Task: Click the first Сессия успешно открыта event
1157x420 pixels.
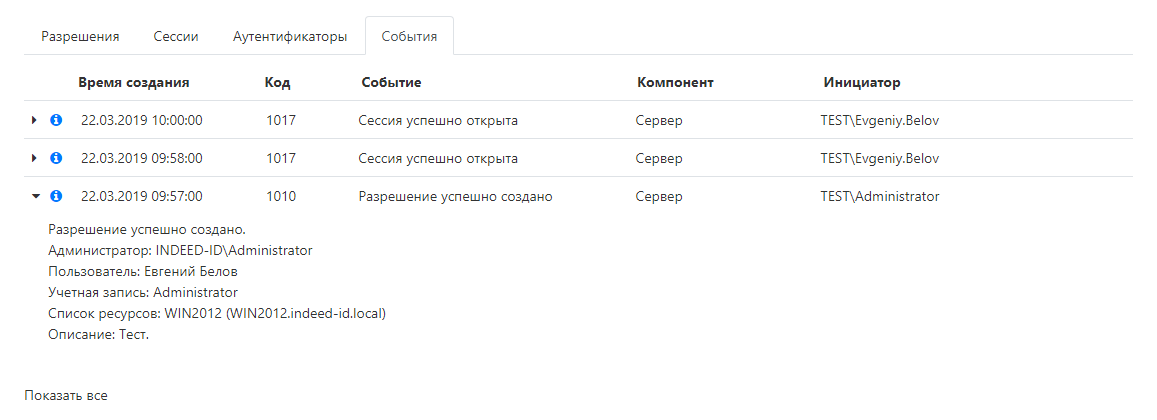Action: click(438, 120)
